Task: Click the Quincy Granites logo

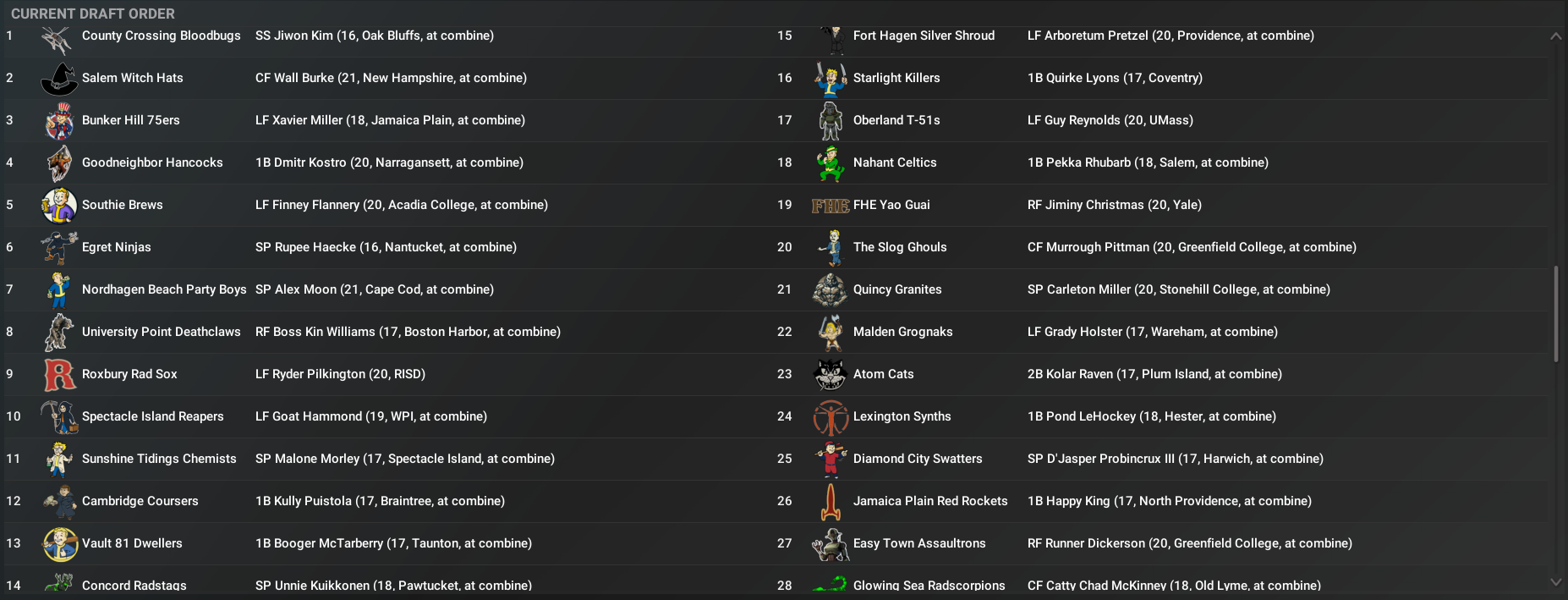Action: [831, 290]
